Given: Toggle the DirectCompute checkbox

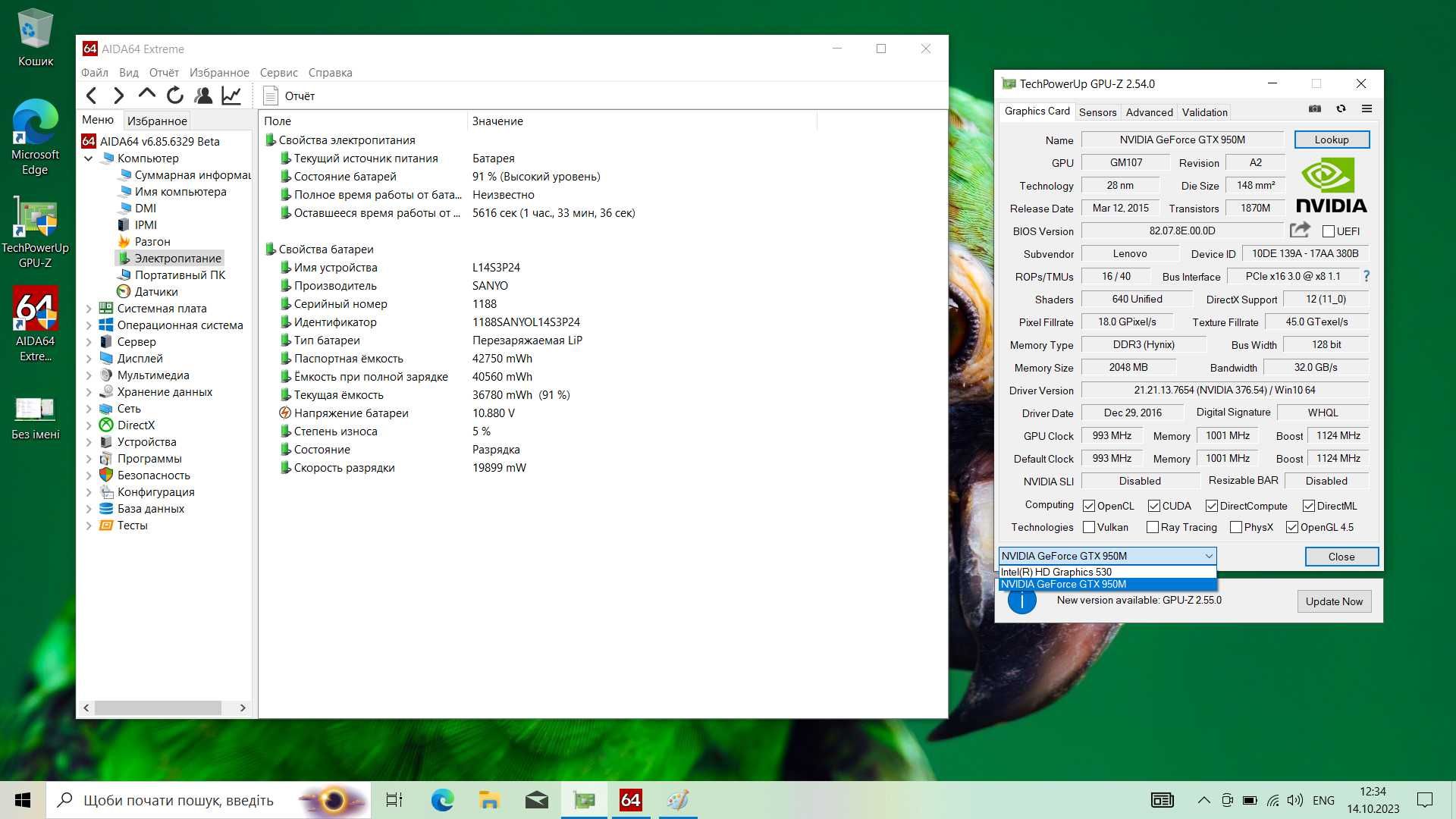Looking at the screenshot, I should pyautogui.click(x=1212, y=506).
